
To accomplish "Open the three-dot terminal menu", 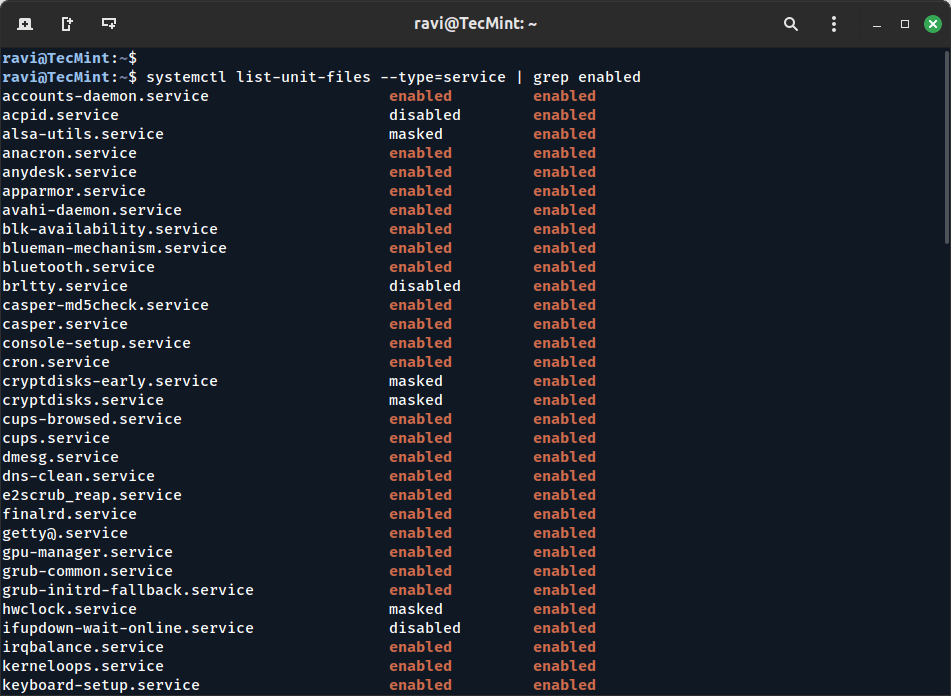I will 834,24.
